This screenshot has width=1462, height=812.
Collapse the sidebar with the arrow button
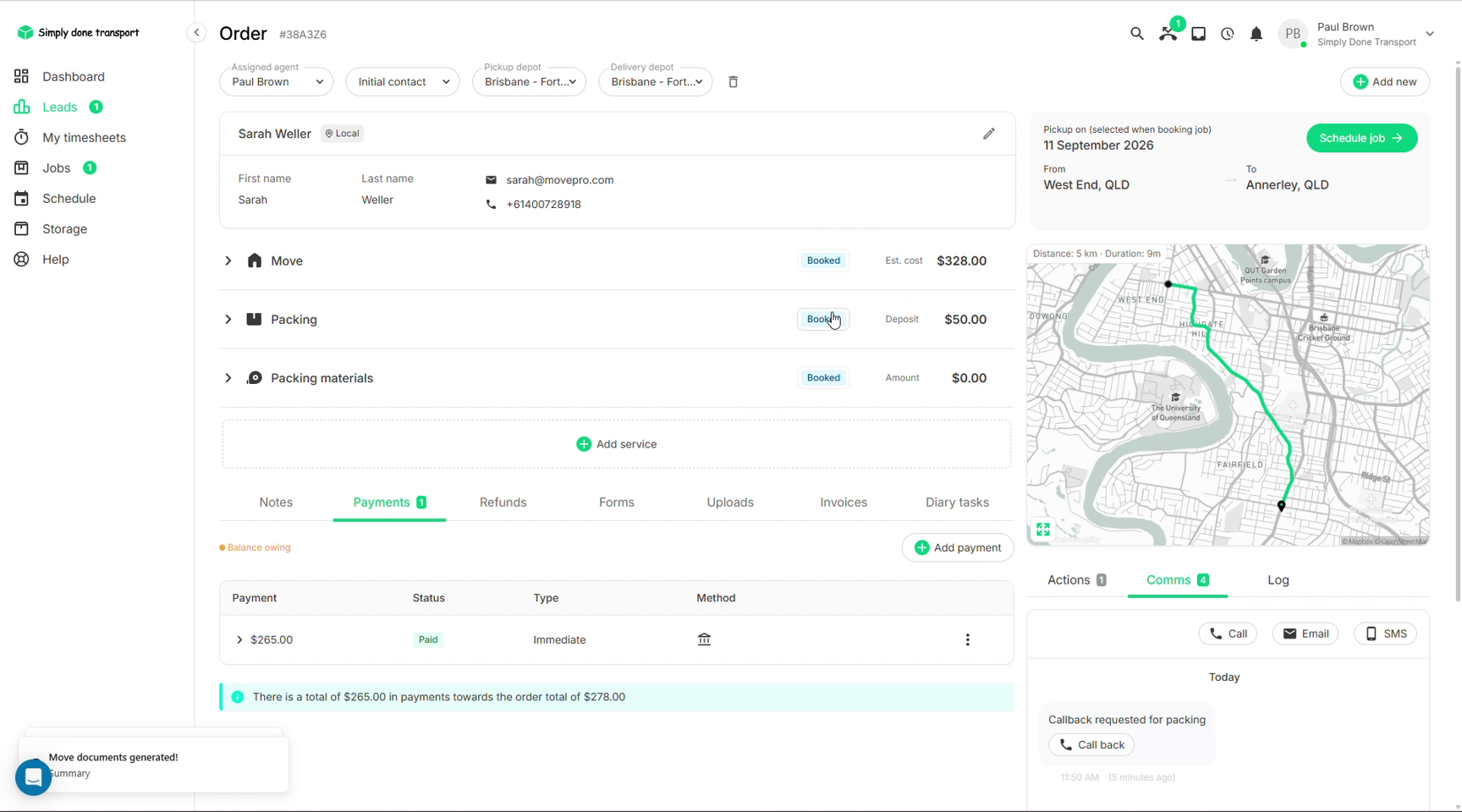[x=196, y=33]
